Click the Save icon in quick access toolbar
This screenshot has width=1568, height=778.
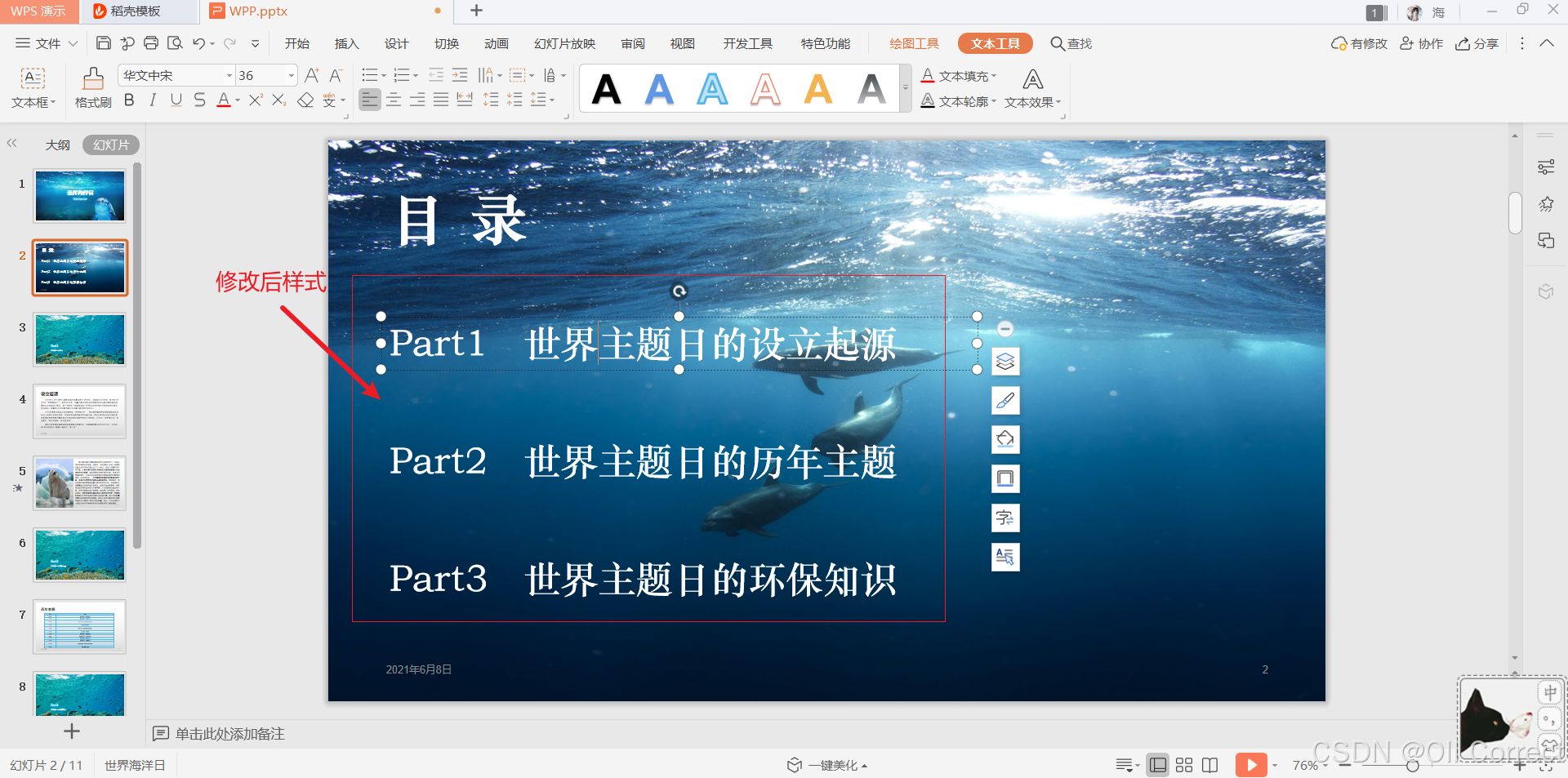tap(104, 43)
